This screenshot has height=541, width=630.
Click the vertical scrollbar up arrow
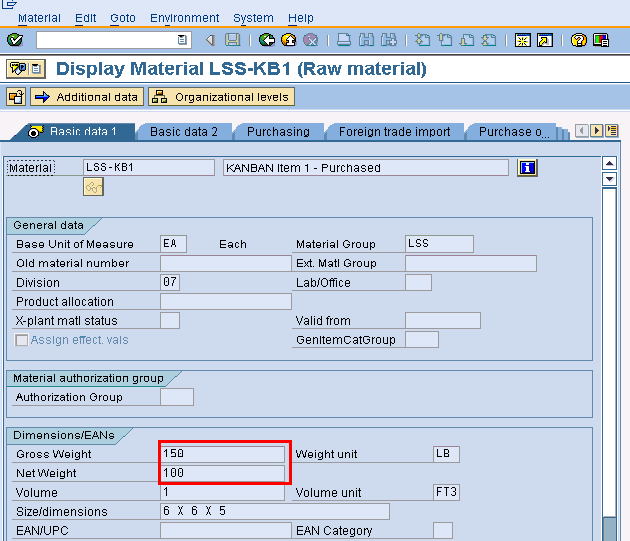pos(609,163)
